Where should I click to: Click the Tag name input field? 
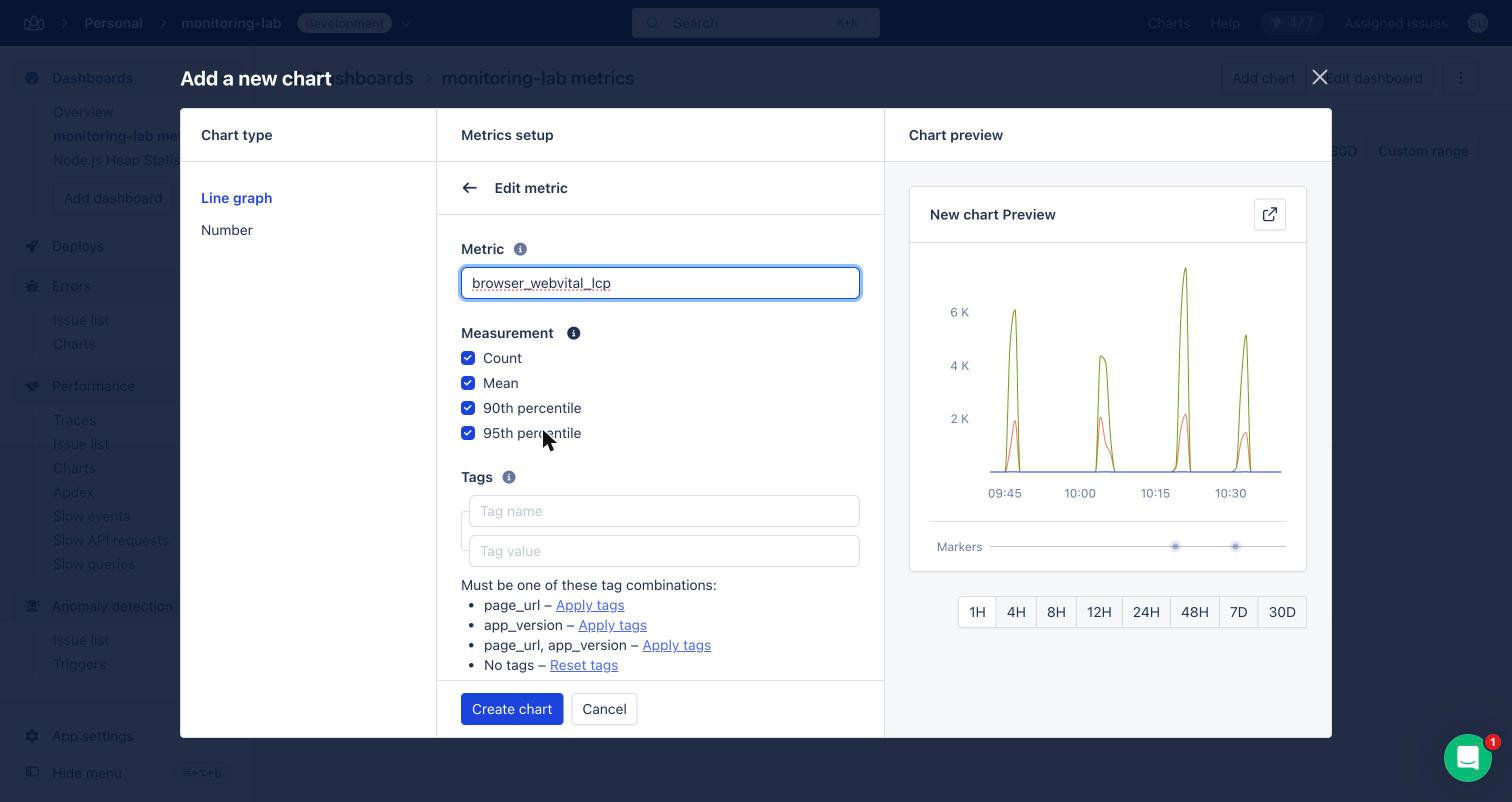(664, 511)
